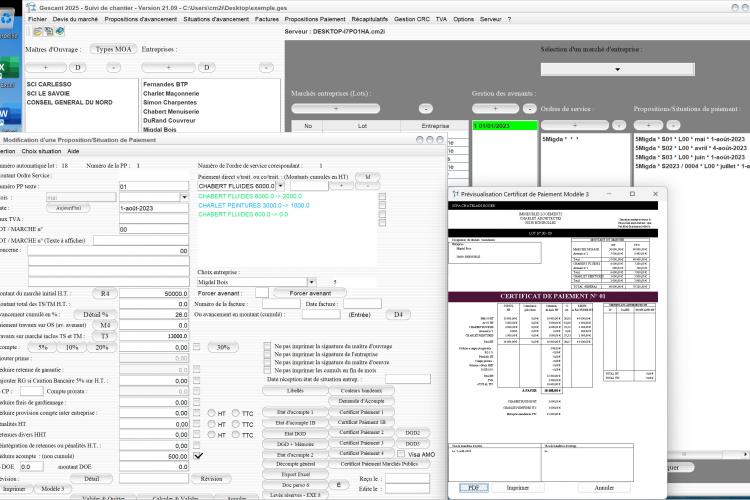
Task: Click the 20% acompte button
Action: pos(101,347)
